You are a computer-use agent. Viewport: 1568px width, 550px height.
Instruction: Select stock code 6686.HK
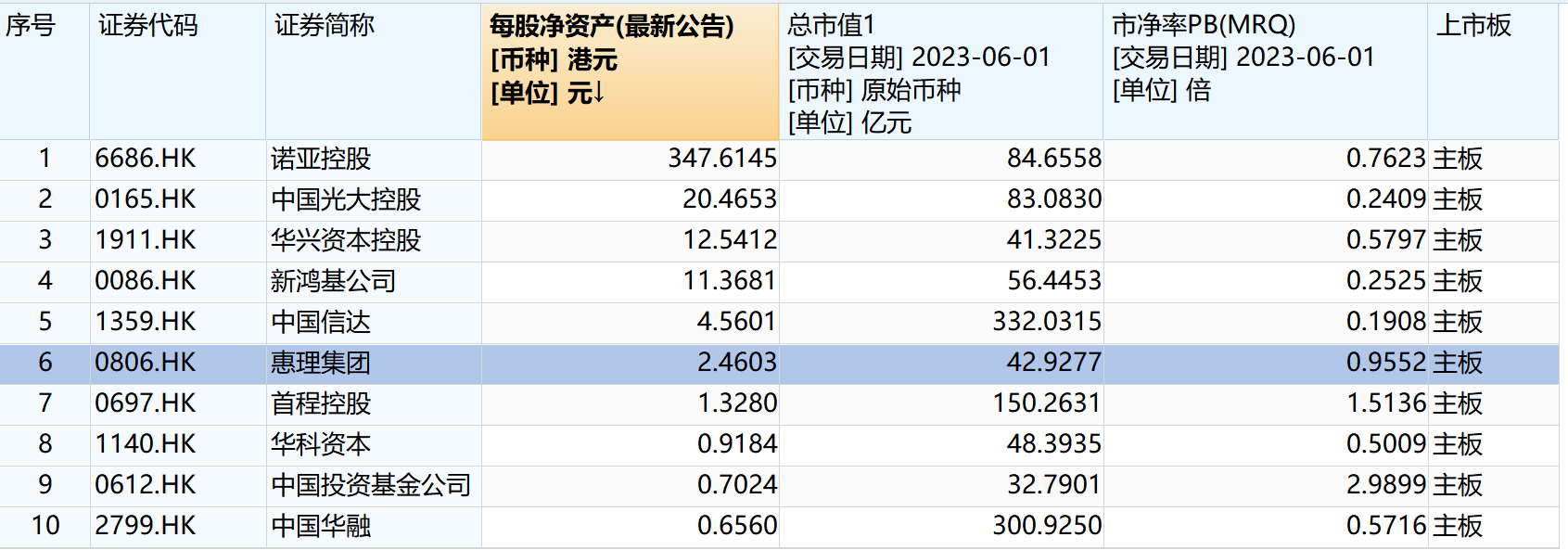pyautogui.click(x=146, y=159)
